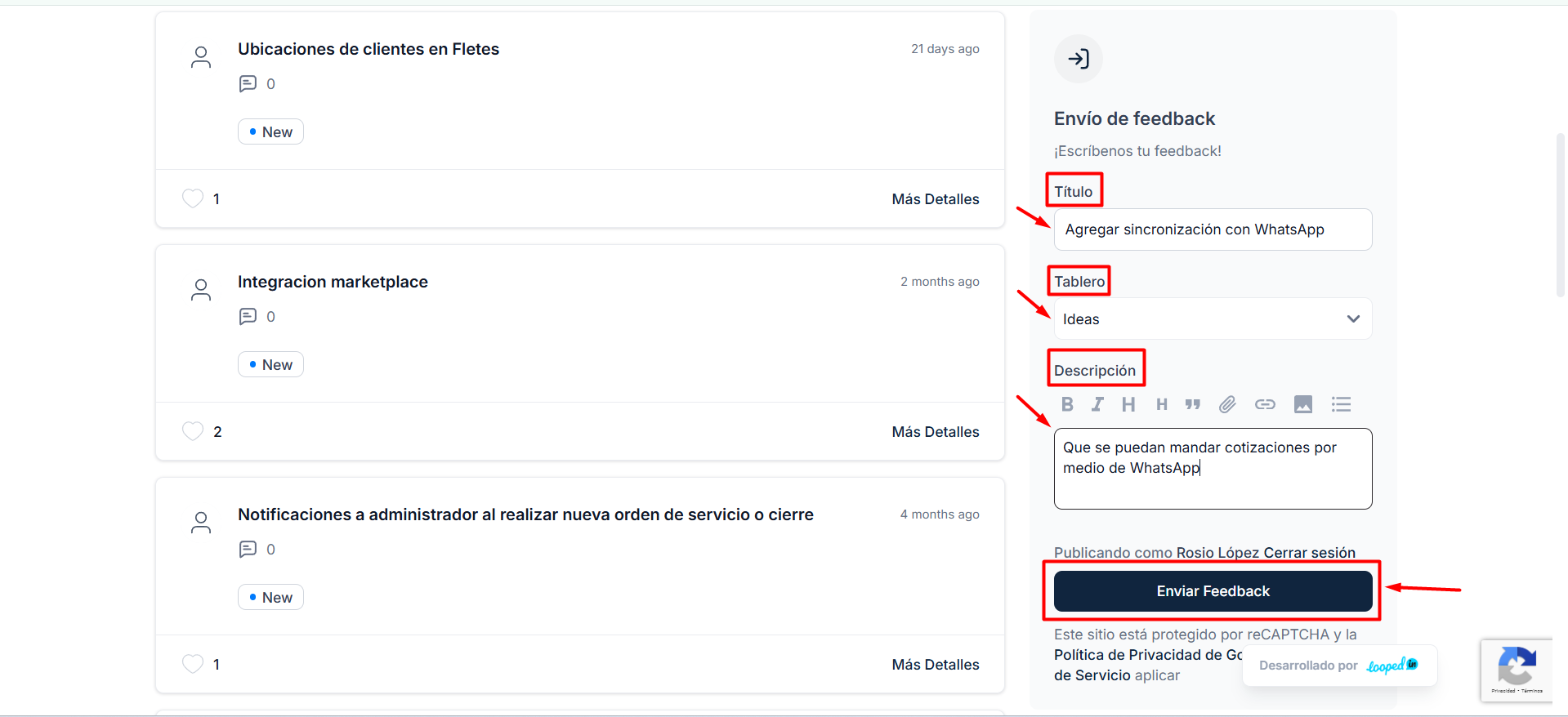Like the Integracion marketplace post
The image size is (1568, 717).
(193, 431)
